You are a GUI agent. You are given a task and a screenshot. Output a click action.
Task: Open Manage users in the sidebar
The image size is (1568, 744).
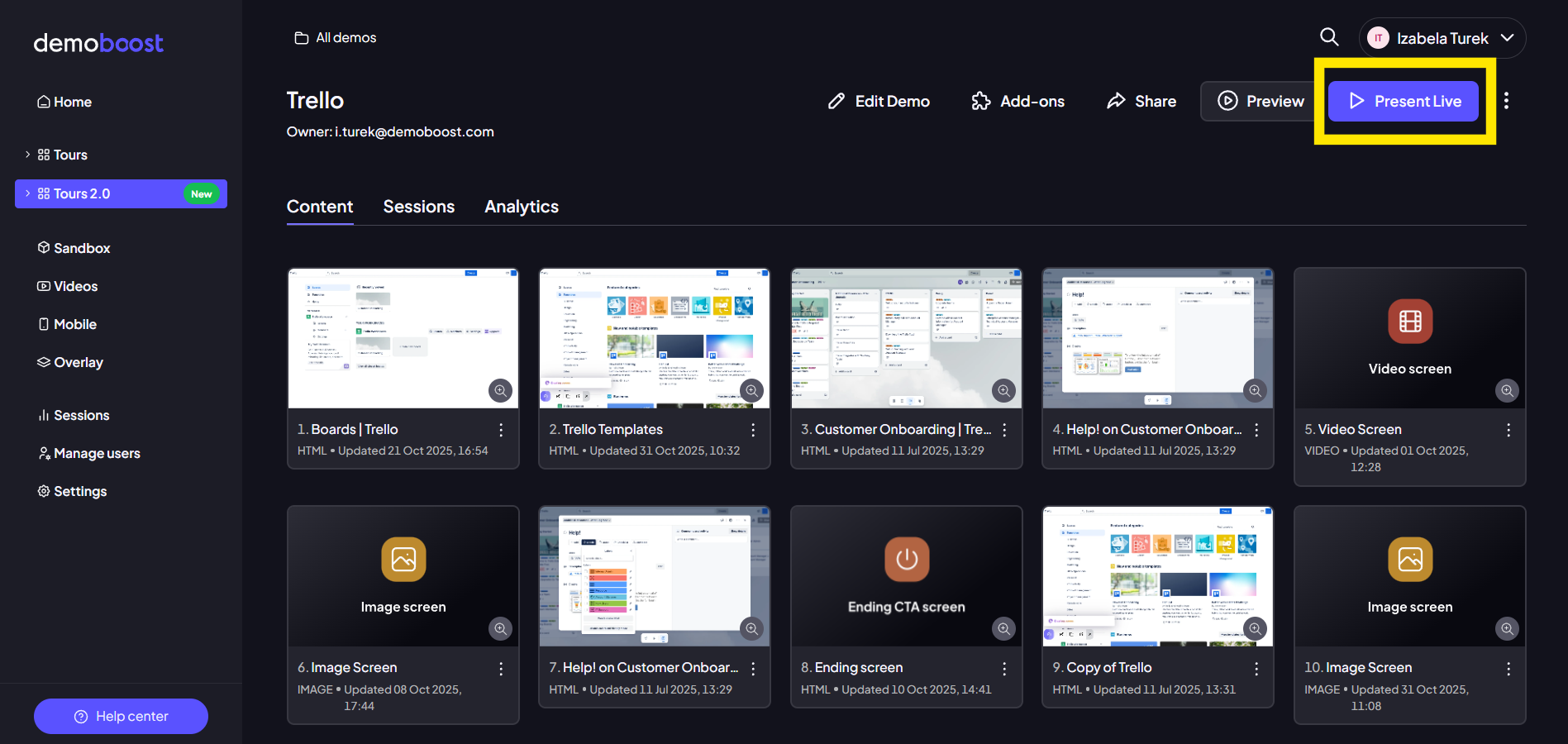(89, 453)
